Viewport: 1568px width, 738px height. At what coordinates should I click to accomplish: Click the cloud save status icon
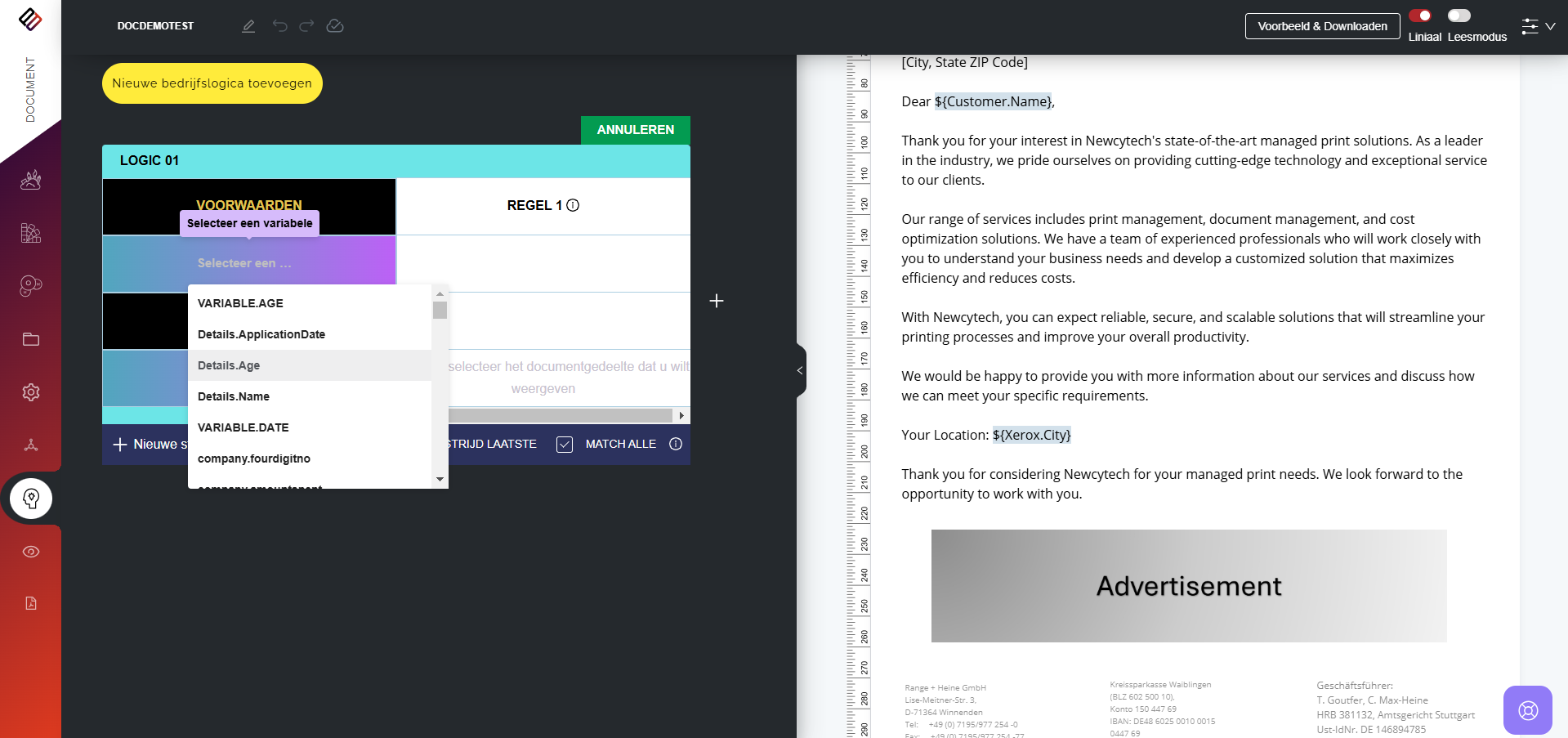[x=335, y=26]
